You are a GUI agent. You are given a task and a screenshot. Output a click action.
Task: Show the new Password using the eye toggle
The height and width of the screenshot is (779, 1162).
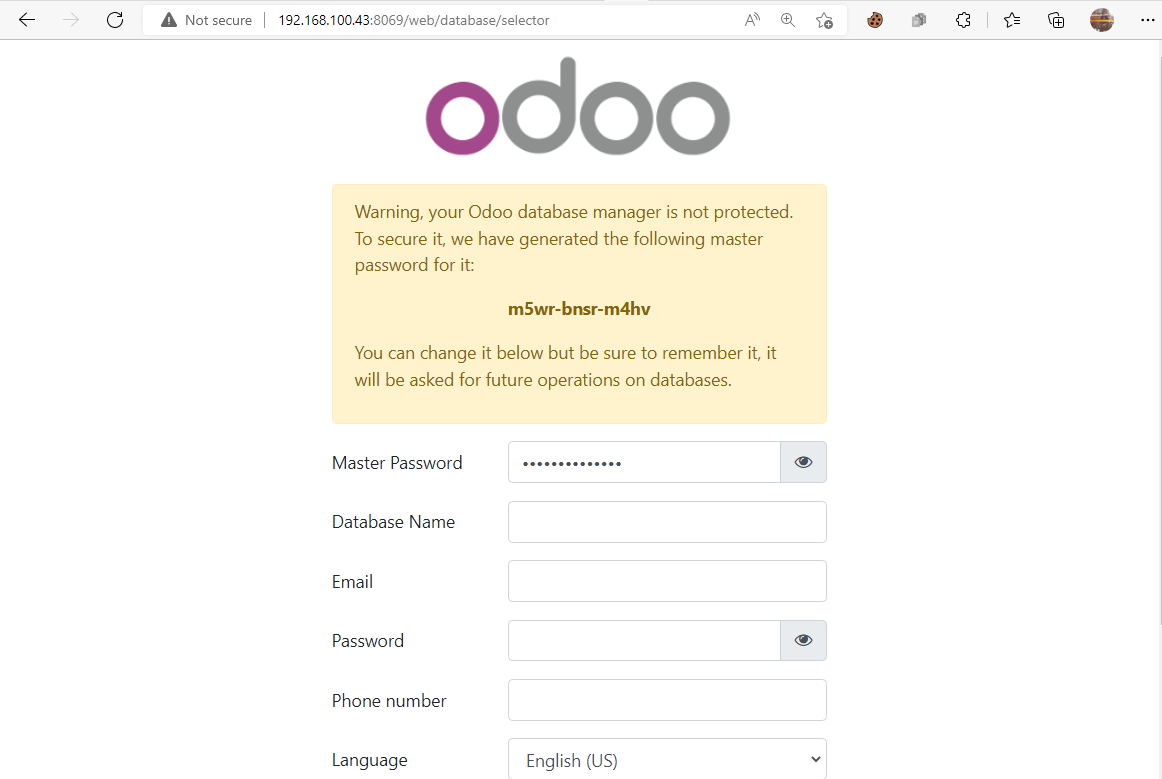[803, 640]
